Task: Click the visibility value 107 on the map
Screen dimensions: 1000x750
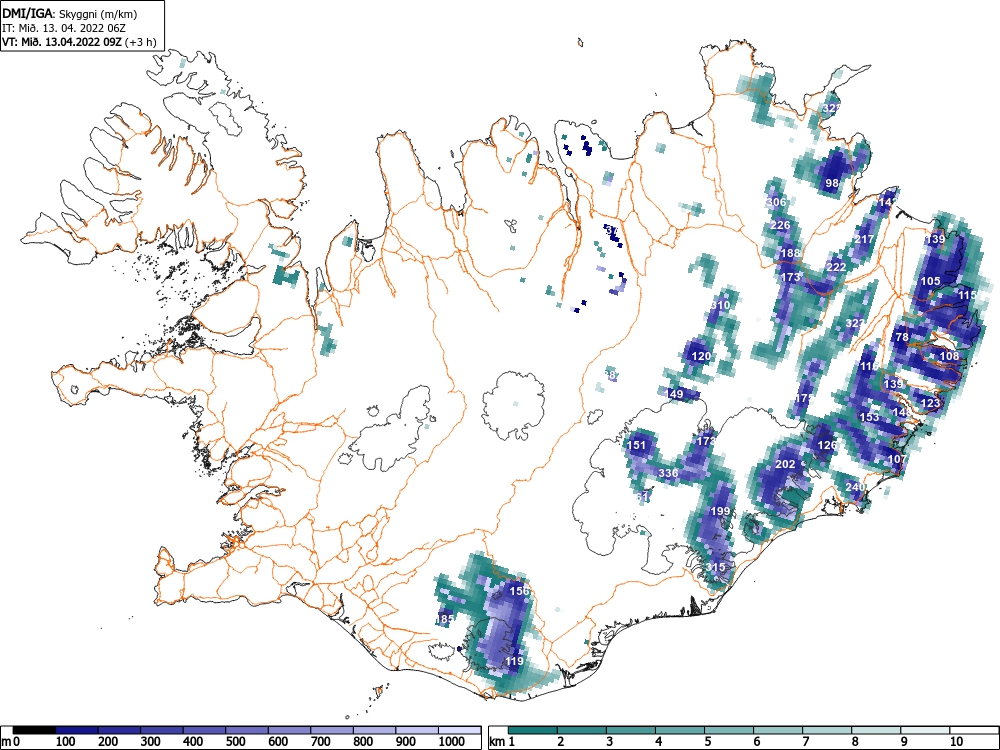Action: 897,459
